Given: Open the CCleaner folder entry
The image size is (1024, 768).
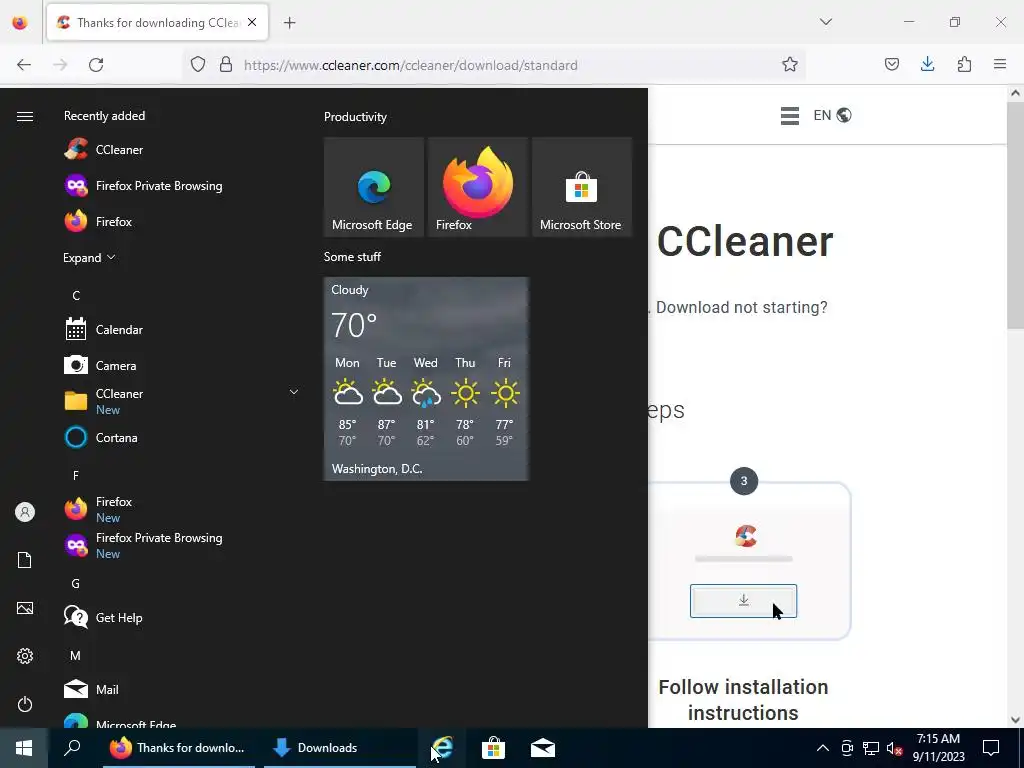Looking at the screenshot, I should tap(103, 402).
